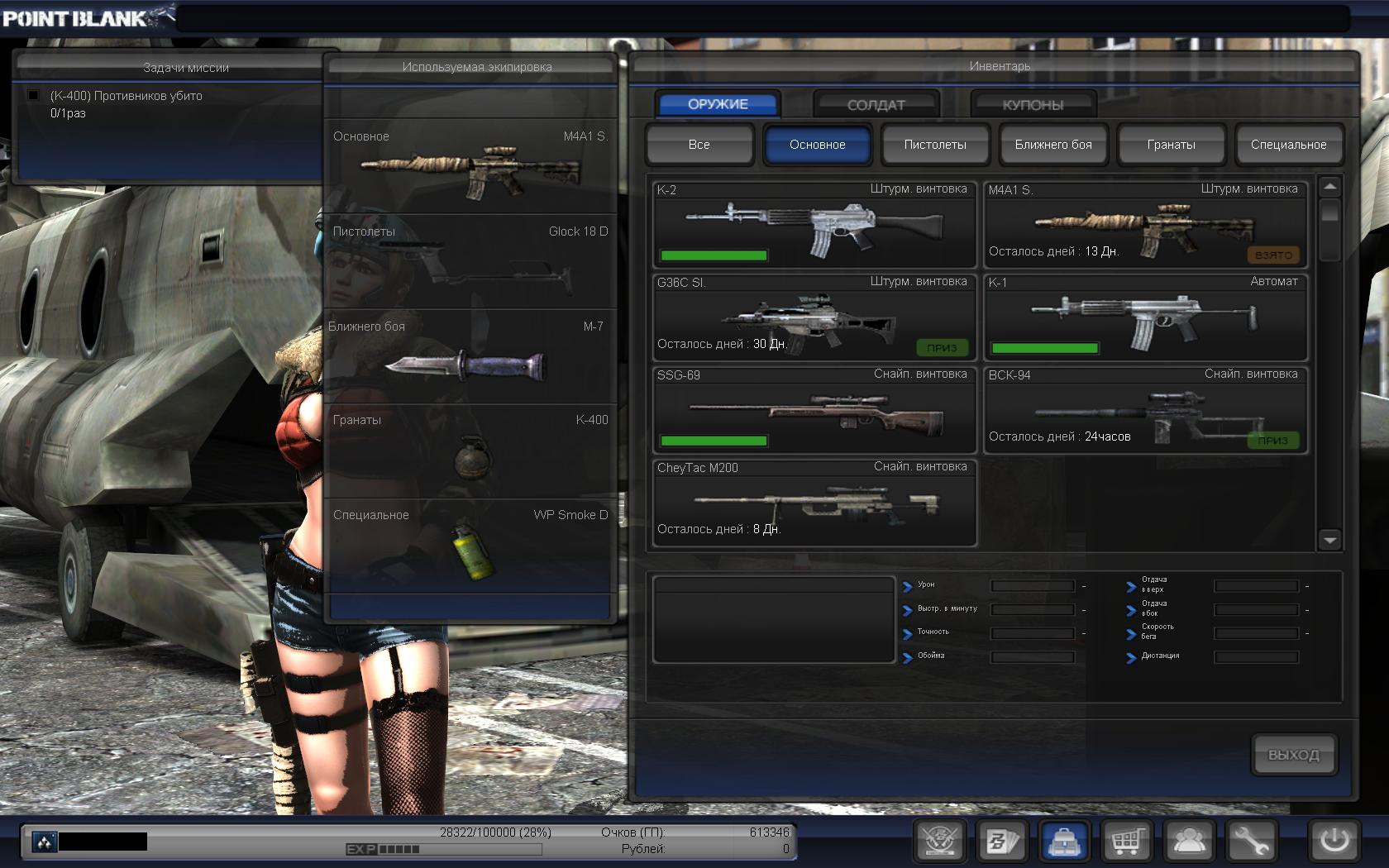Select the equipped M-7 knife slot

click(x=470, y=356)
